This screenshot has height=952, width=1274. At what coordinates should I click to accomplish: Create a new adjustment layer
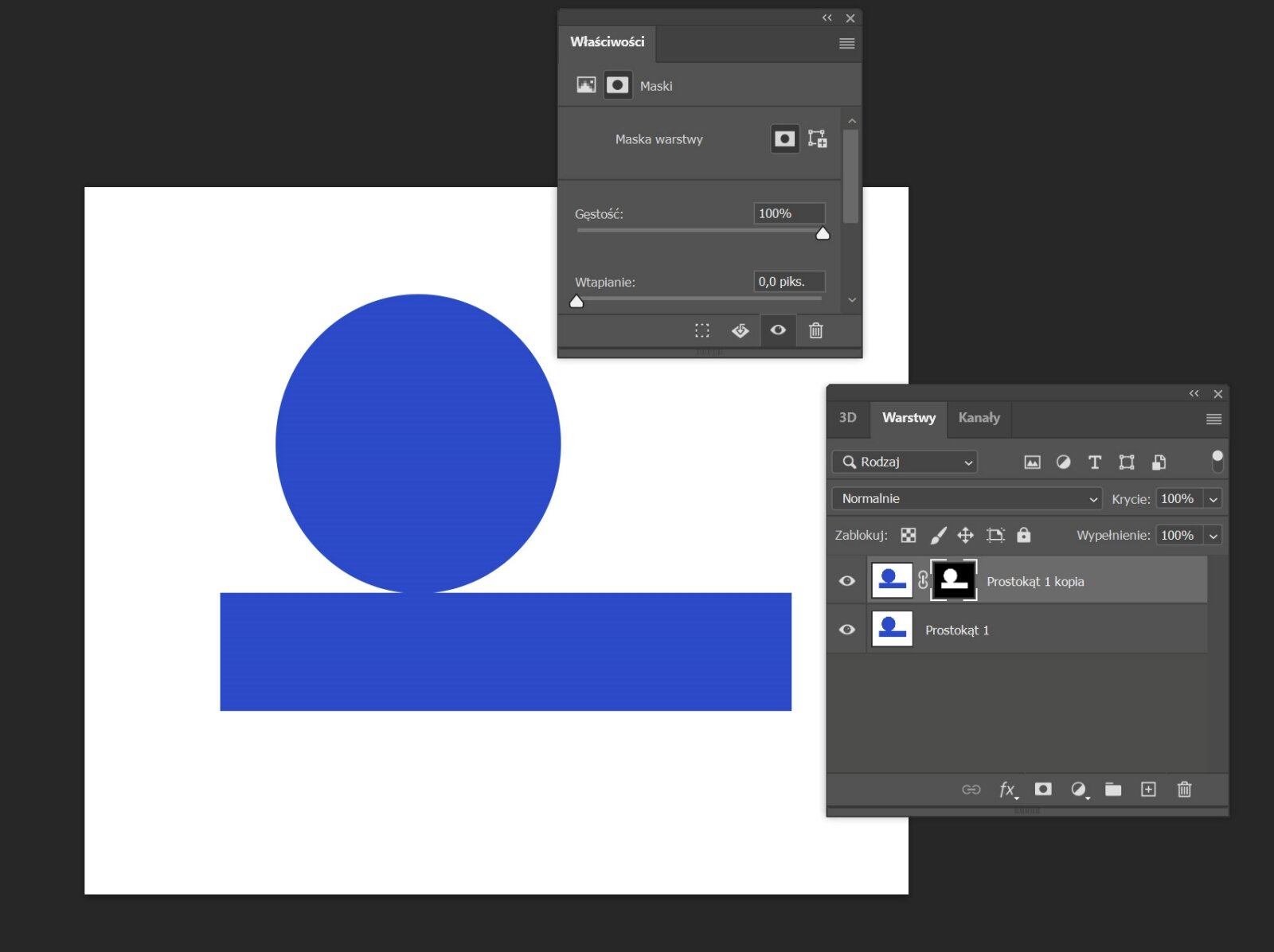[1079, 790]
